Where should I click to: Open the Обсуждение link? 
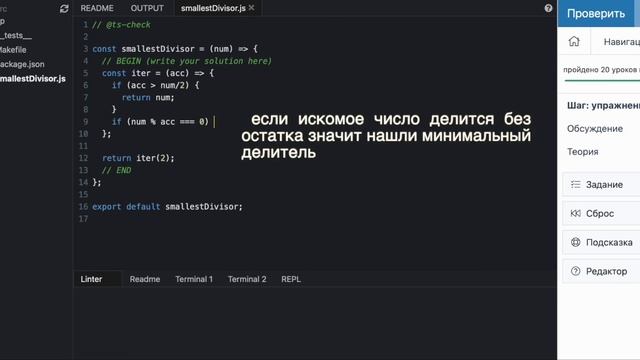coord(595,129)
